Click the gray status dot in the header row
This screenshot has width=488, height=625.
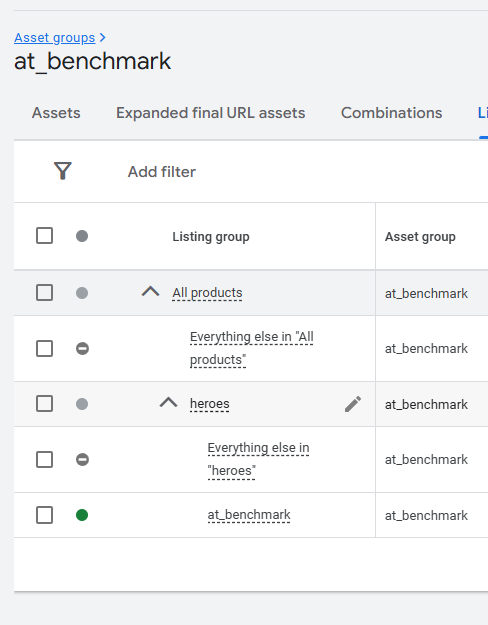point(82,236)
